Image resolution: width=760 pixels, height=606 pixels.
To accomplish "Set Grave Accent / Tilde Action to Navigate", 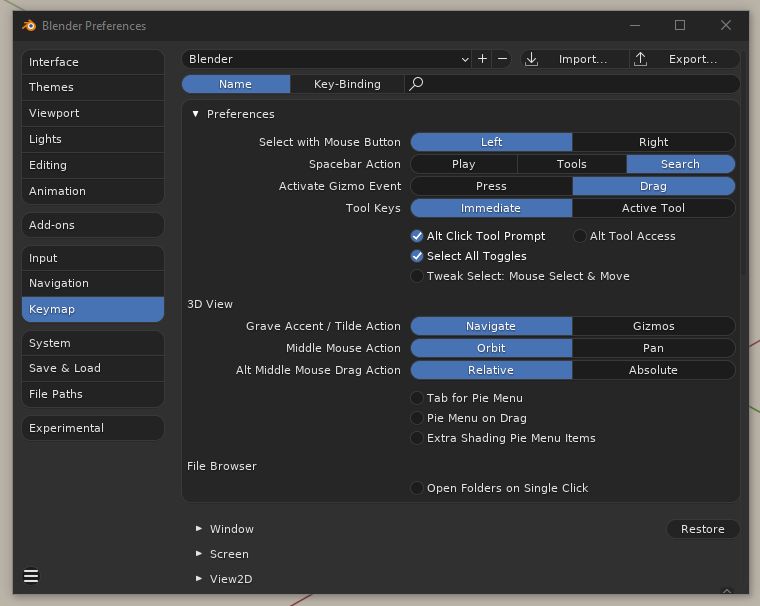I will 491,326.
